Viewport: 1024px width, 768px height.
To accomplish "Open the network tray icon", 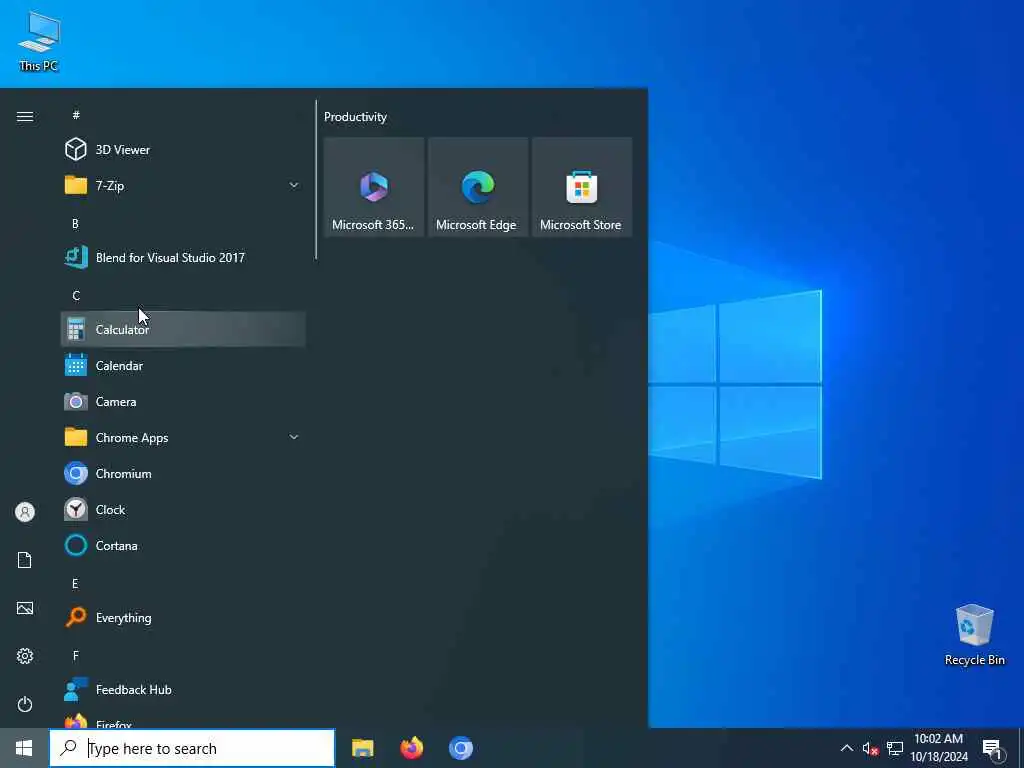I will pos(895,748).
